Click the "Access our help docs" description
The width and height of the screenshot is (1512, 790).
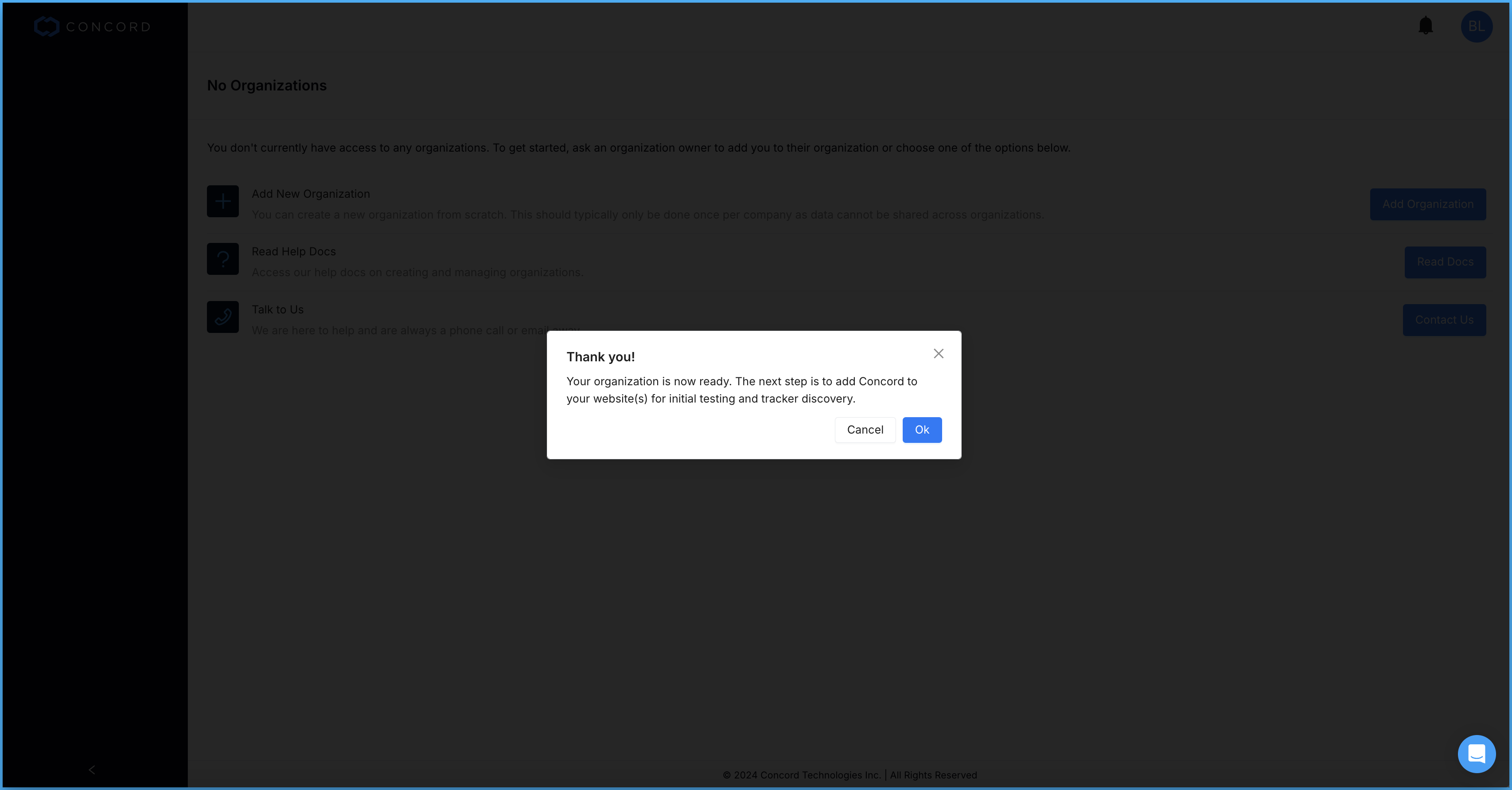pyautogui.click(x=417, y=272)
